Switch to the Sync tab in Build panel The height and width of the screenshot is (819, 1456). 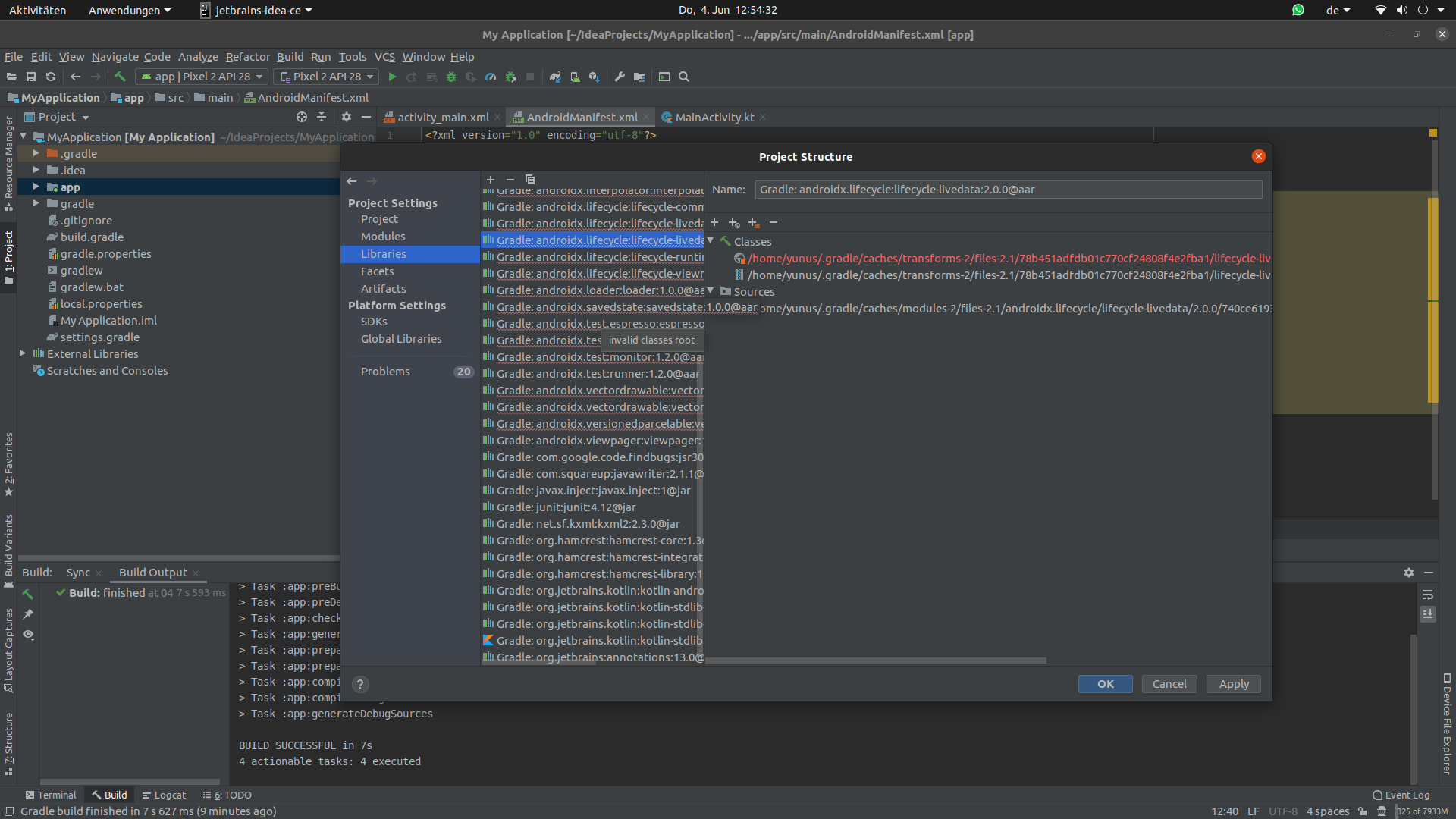coord(78,573)
